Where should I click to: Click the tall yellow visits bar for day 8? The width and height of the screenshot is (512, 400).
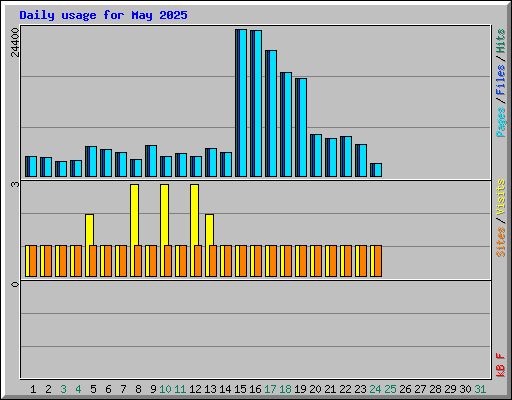click(134, 215)
